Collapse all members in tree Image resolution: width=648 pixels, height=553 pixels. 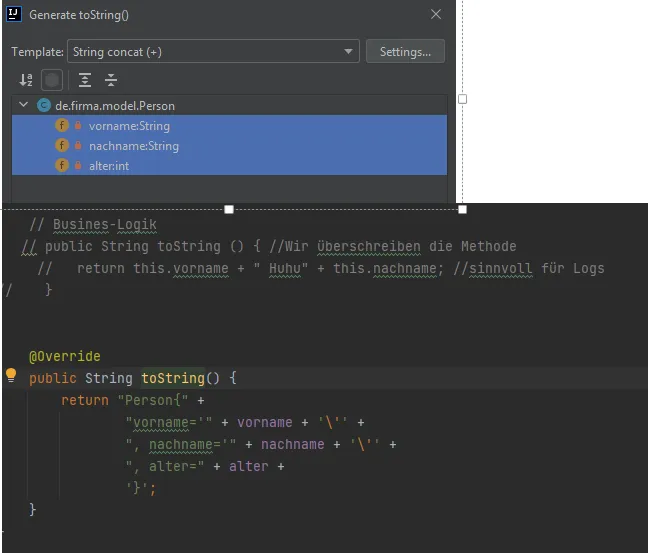pyautogui.click(x=111, y=80)
